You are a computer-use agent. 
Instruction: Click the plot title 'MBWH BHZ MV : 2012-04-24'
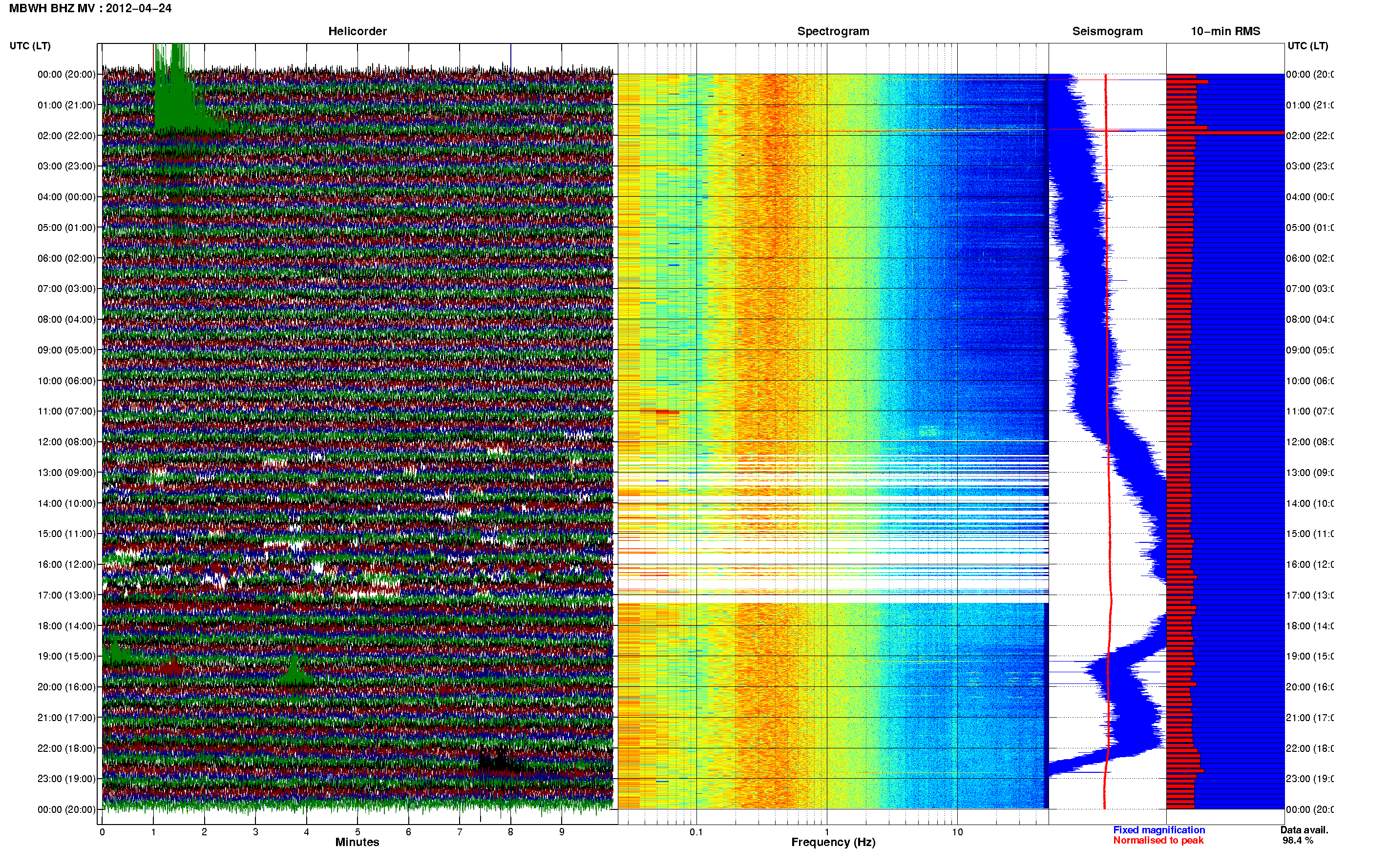(90, 8)
